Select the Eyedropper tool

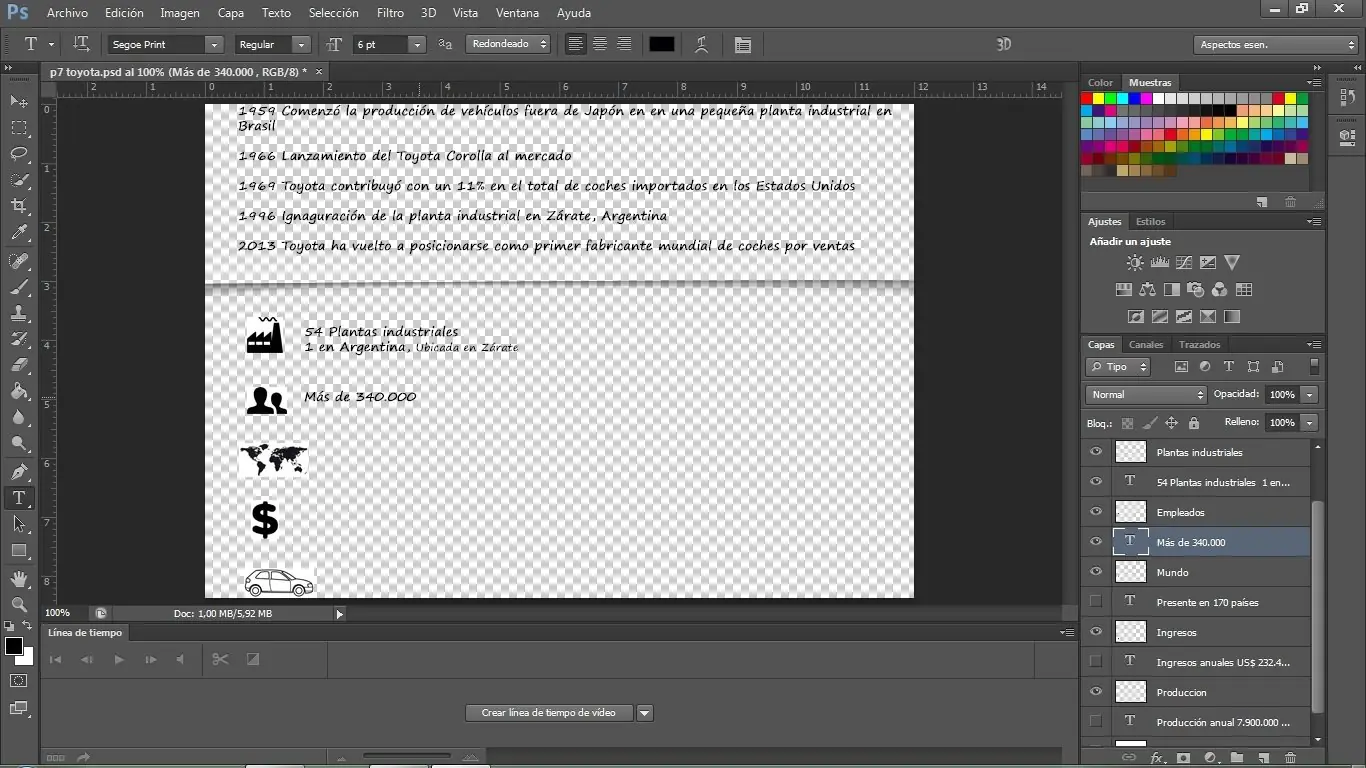coord(19,233)
